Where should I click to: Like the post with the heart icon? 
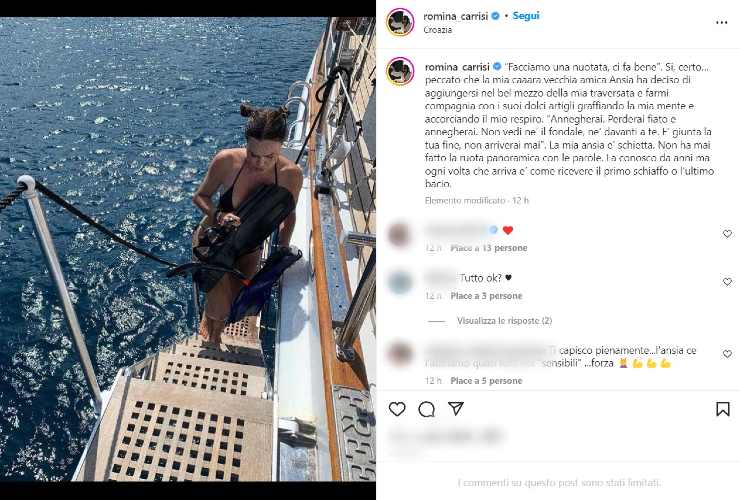coord(397,409)
